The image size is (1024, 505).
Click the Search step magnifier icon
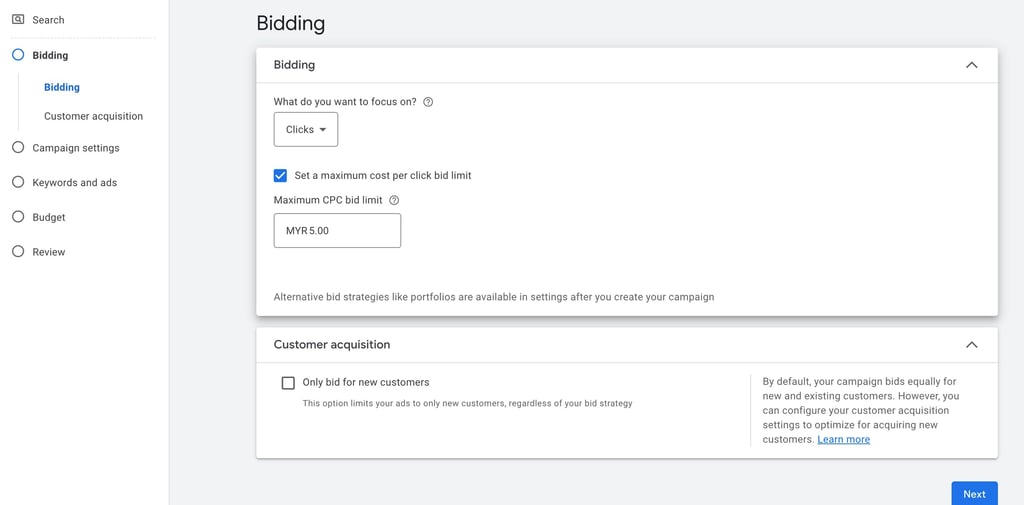[18, 19]
